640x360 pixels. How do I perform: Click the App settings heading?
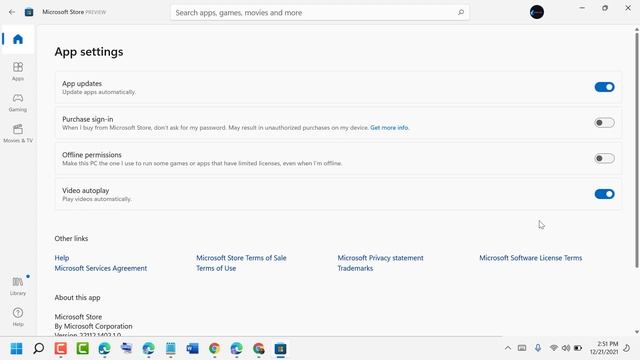click(89, 52)
